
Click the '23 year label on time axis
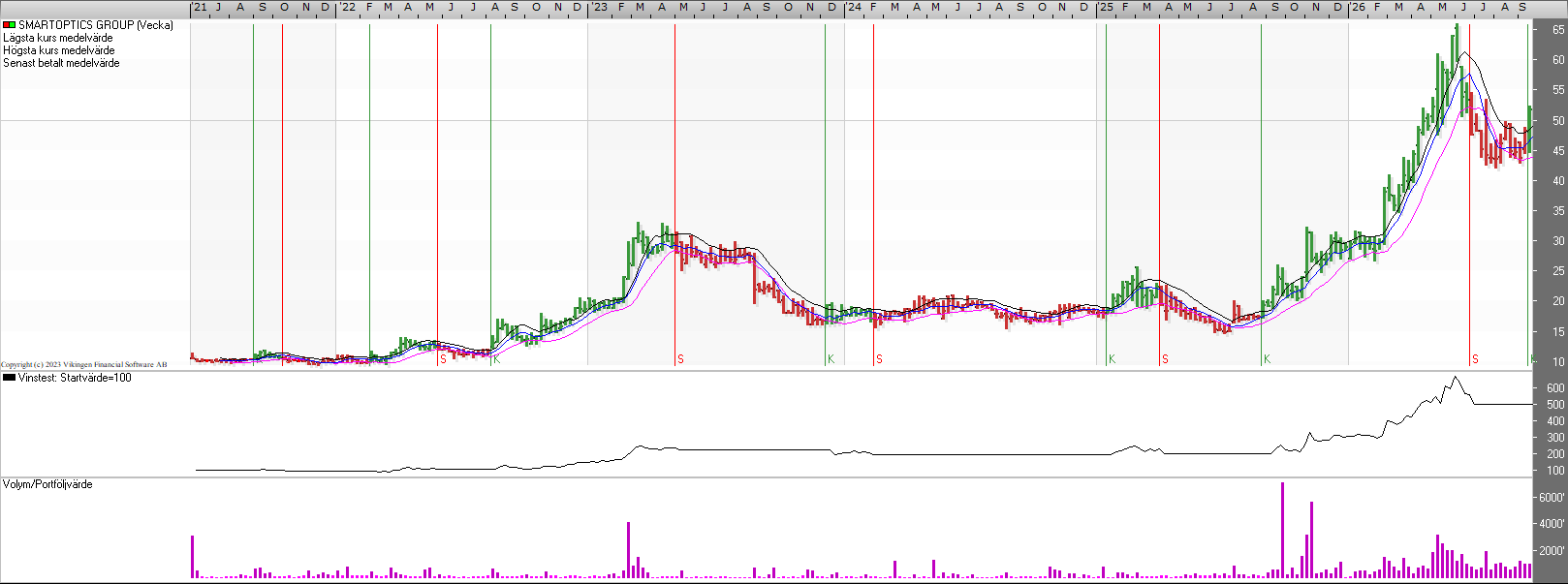click(599, 7)
